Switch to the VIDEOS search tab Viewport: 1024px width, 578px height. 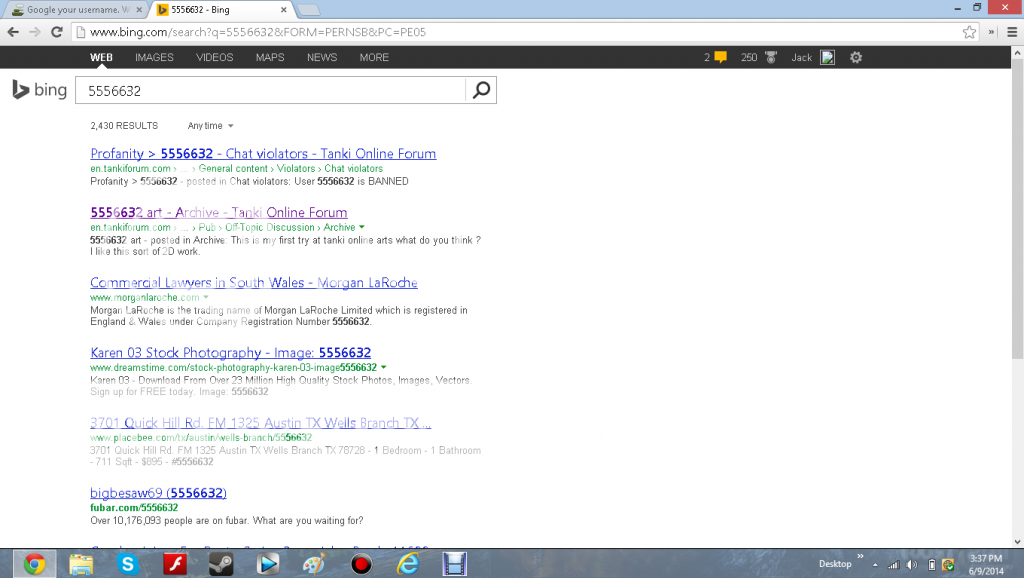click(214, 58)
